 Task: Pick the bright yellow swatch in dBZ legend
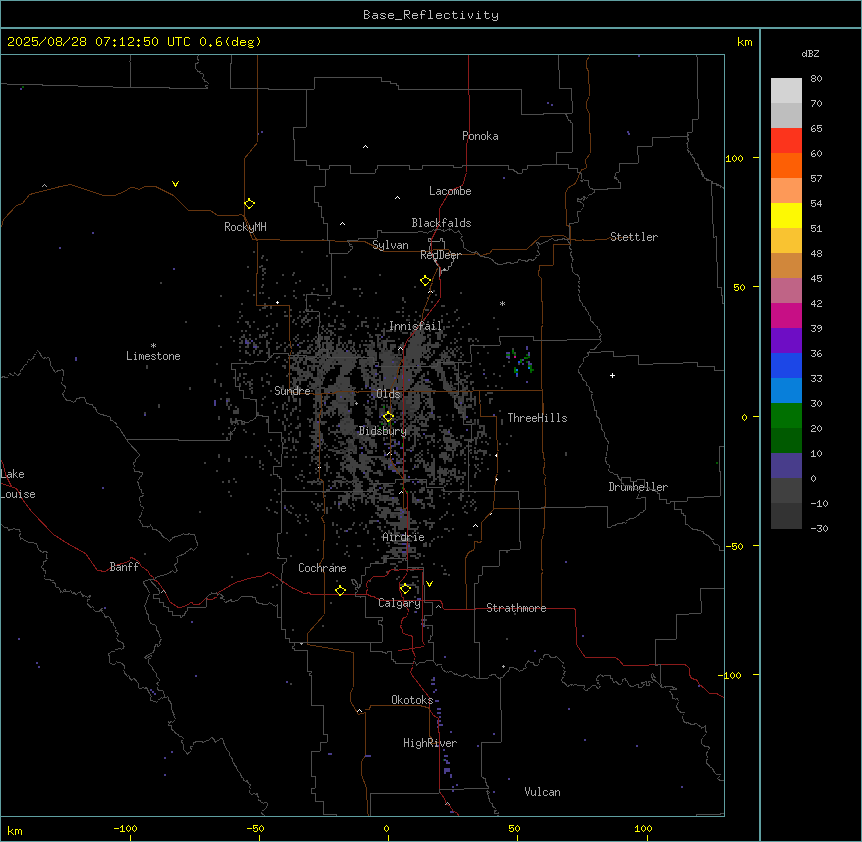(786, 215)
